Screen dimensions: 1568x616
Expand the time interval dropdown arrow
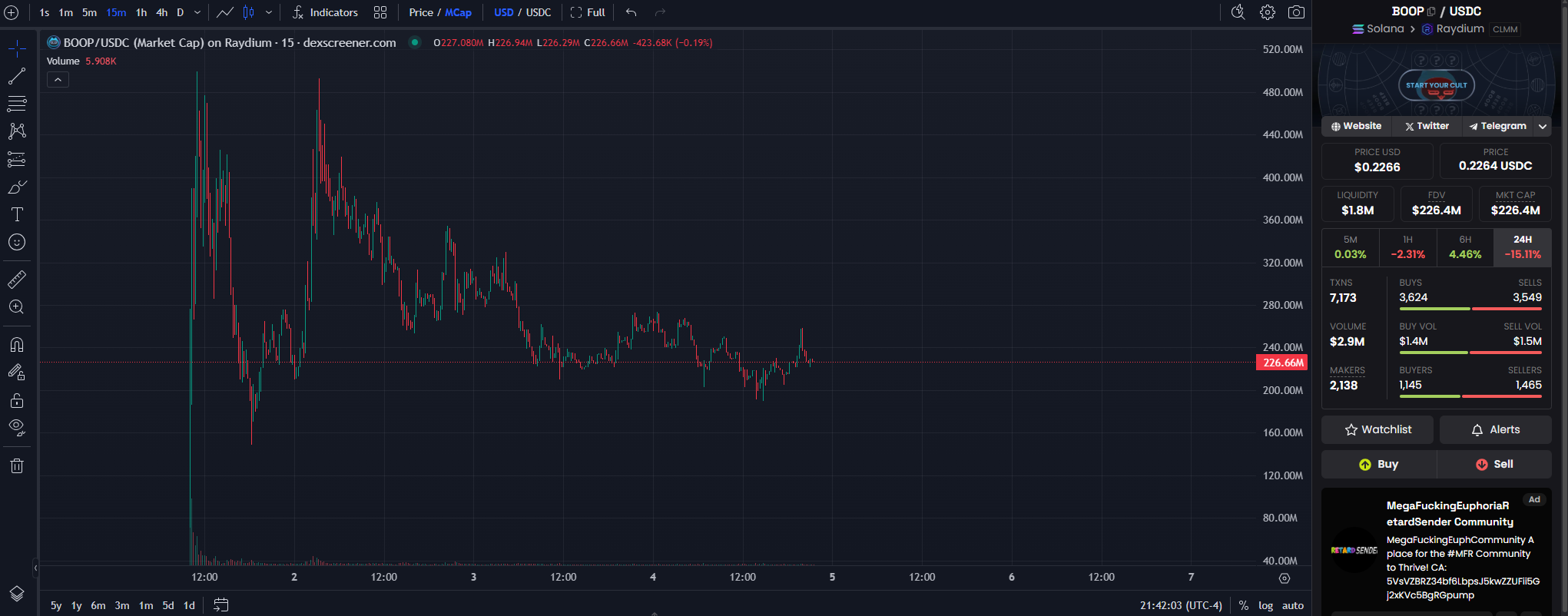coord(197,12)
